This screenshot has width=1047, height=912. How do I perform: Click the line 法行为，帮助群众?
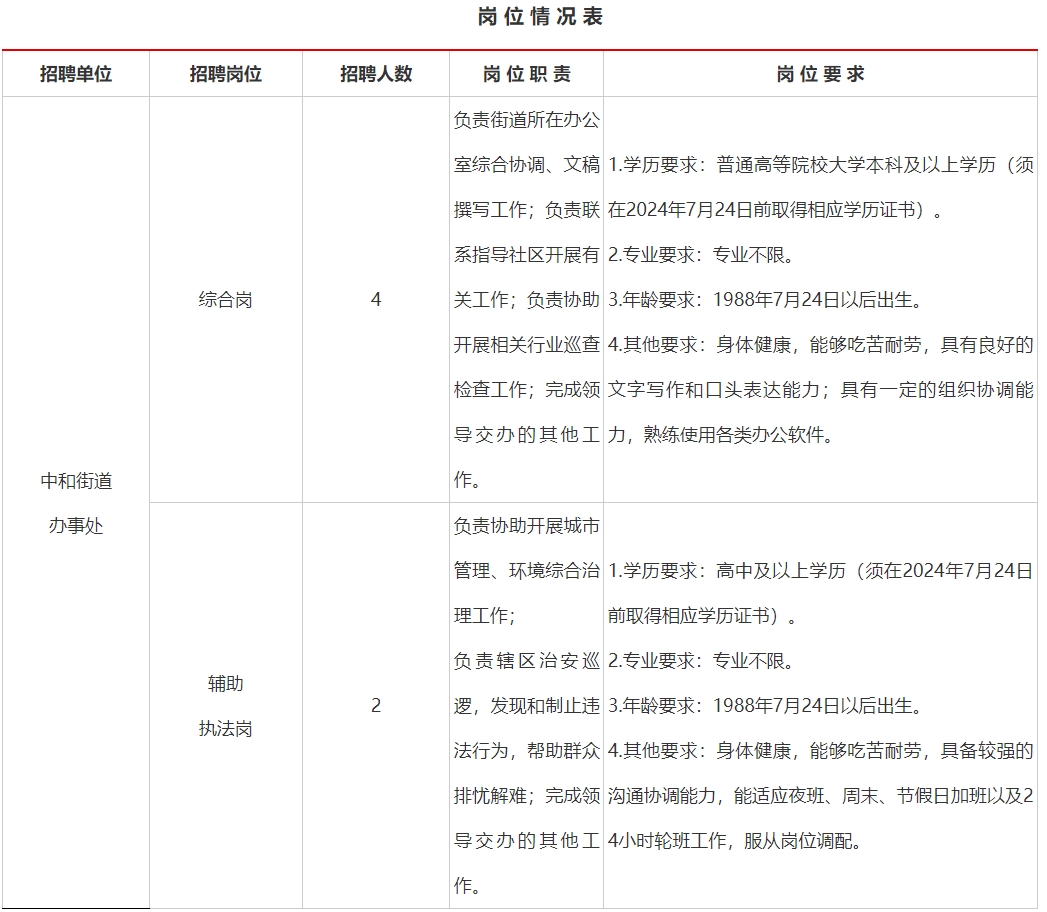(x=527, y=751)
